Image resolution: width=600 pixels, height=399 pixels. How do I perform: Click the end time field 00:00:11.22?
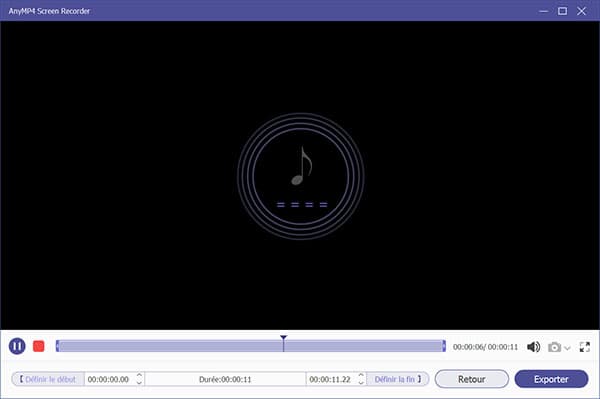[330, 379]
